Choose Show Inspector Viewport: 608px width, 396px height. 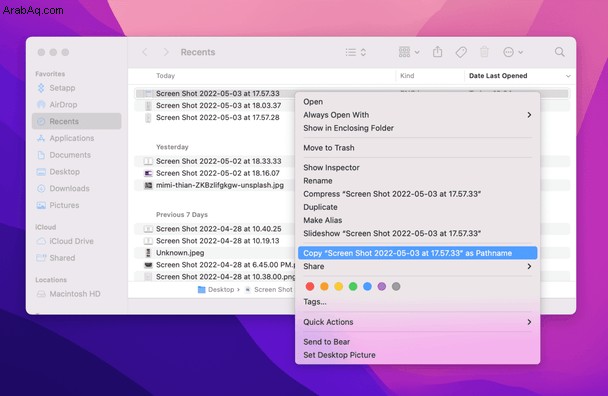[418, 168]
